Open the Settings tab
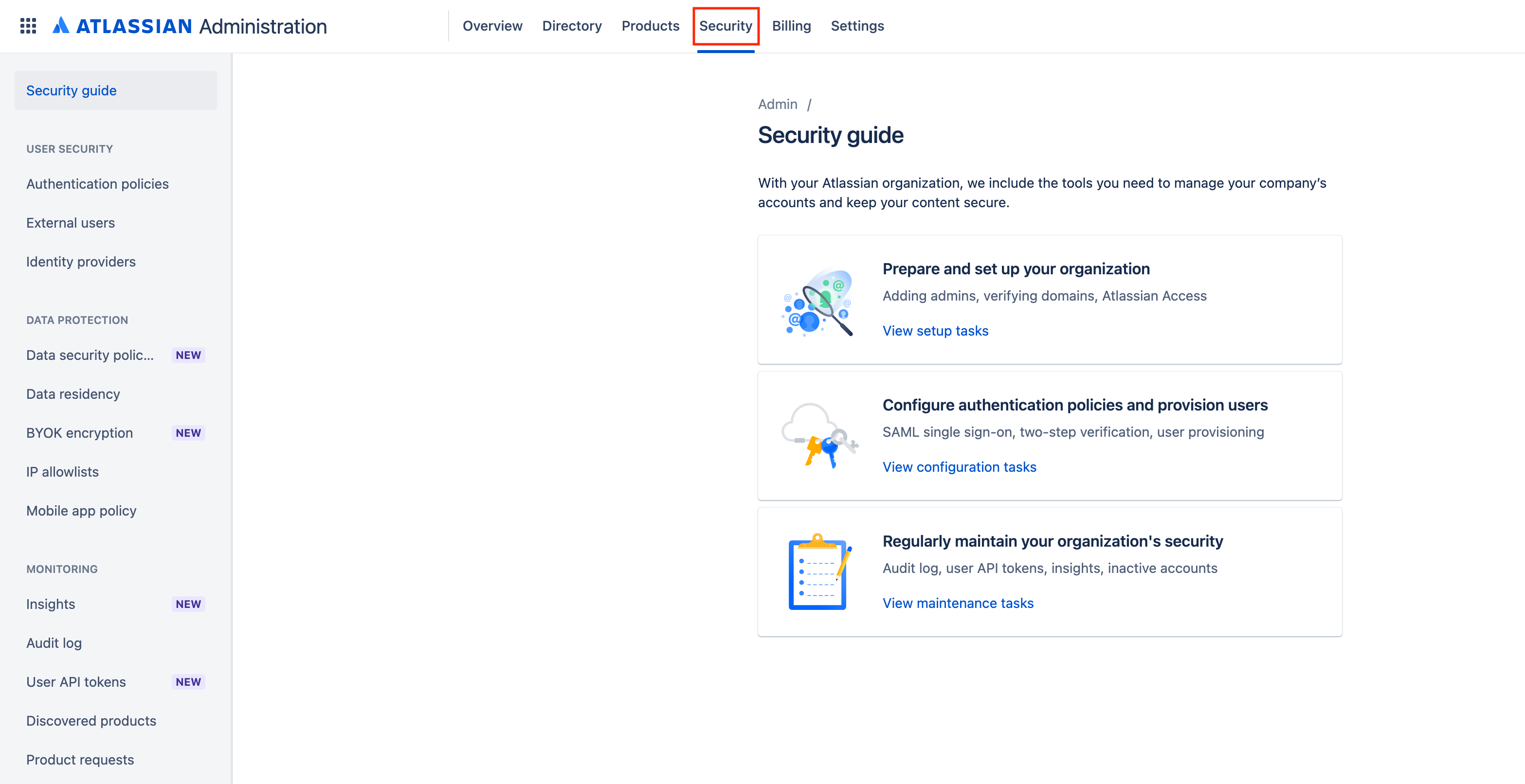 pyautogui.click(x=856, y=26)
